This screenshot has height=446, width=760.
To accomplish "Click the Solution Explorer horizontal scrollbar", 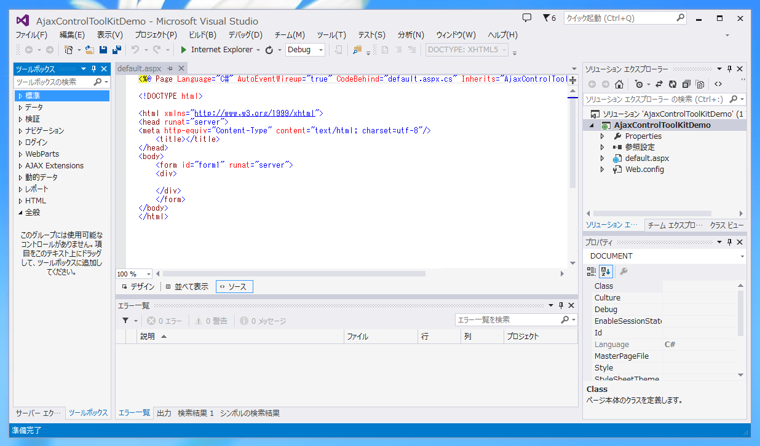I will pyautogui.click(x=652, y=213).
